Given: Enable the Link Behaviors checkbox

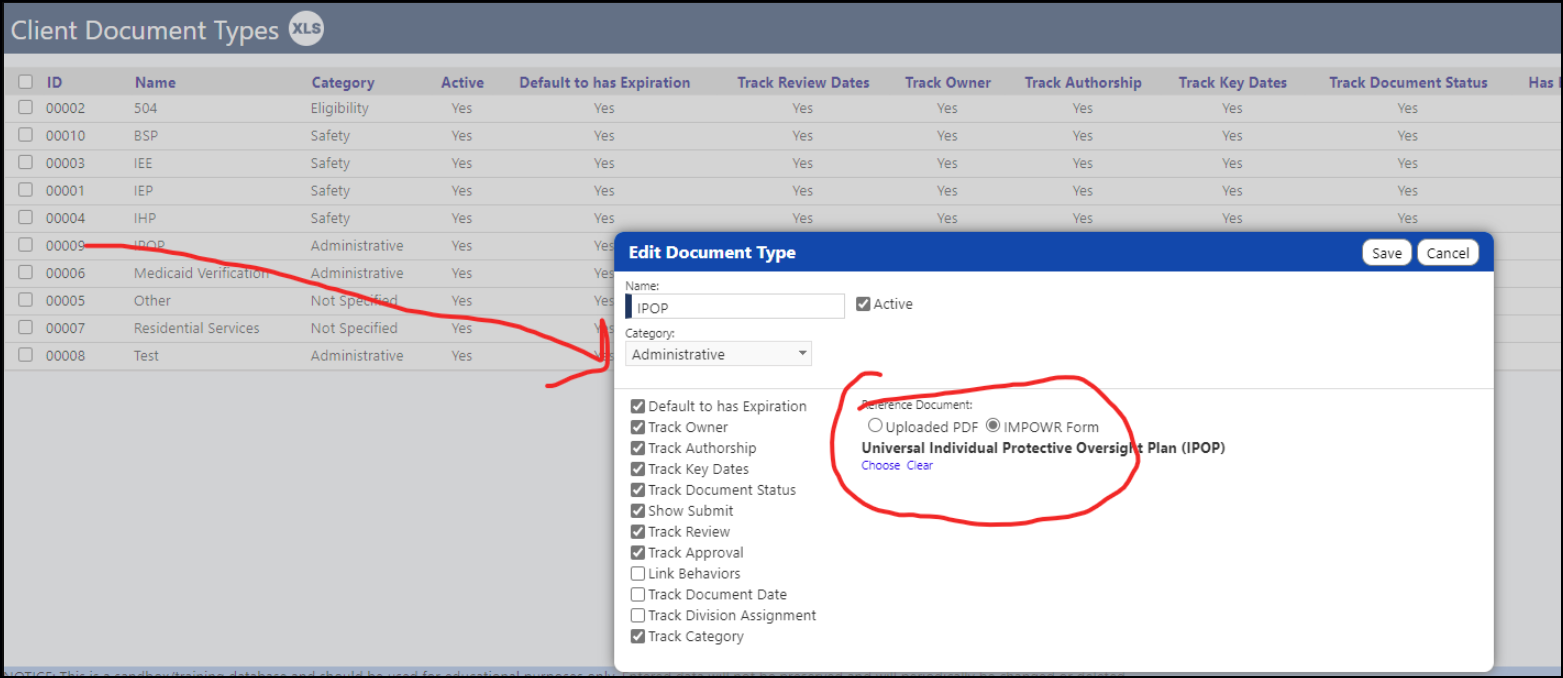Looking at the screenshot, I should click(637, 574).
